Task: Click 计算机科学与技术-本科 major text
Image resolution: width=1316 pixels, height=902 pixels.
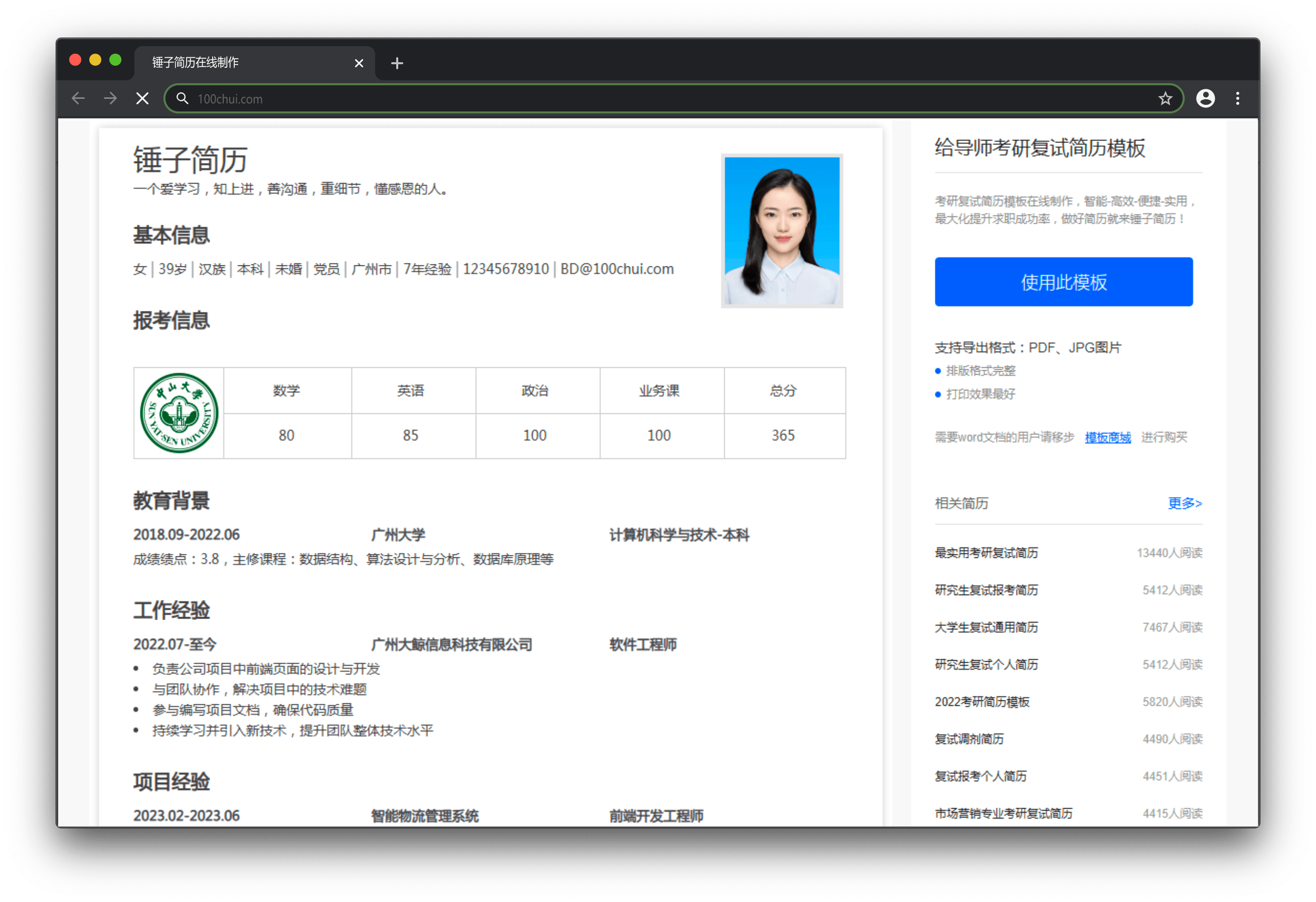Action: click(679, 534)
